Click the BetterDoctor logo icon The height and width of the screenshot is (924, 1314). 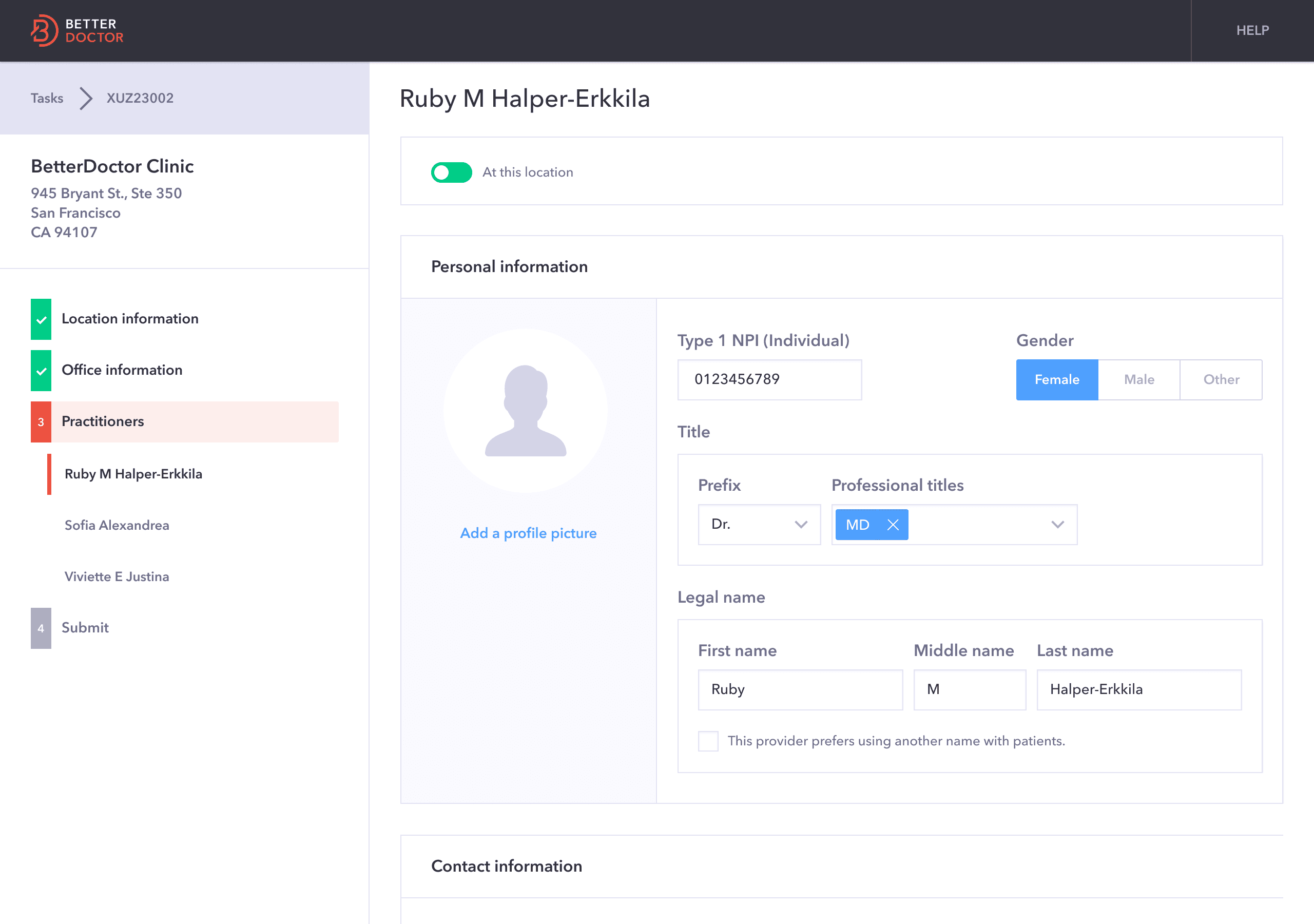click(x=44, y=30)
